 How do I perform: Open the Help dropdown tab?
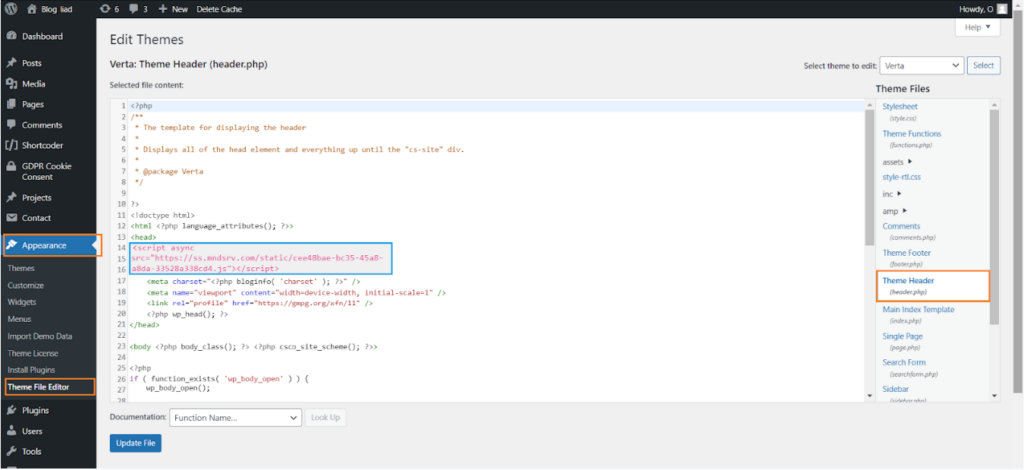point(977,28)
